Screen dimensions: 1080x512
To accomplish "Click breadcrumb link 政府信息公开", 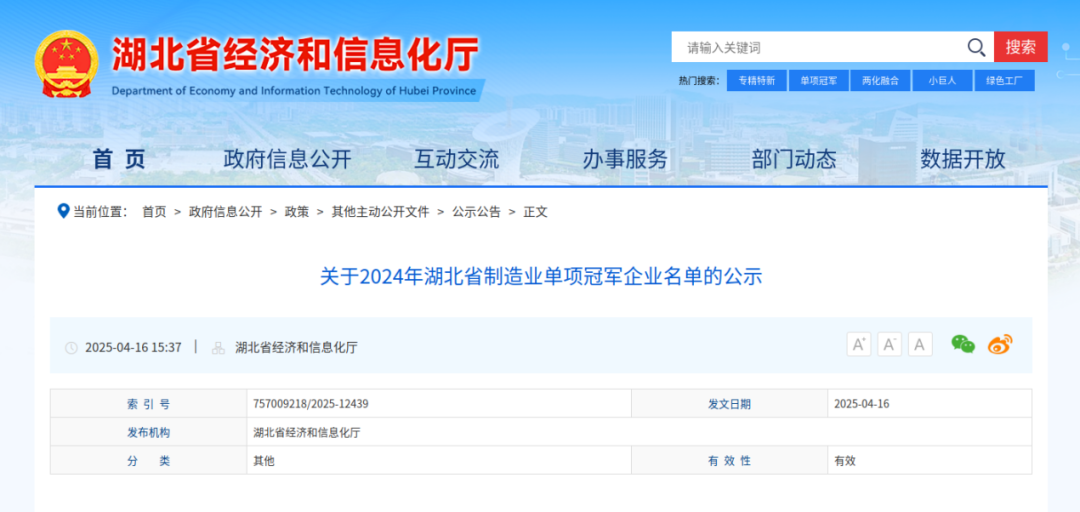I will pyautogui.click(x=226, y=212).
